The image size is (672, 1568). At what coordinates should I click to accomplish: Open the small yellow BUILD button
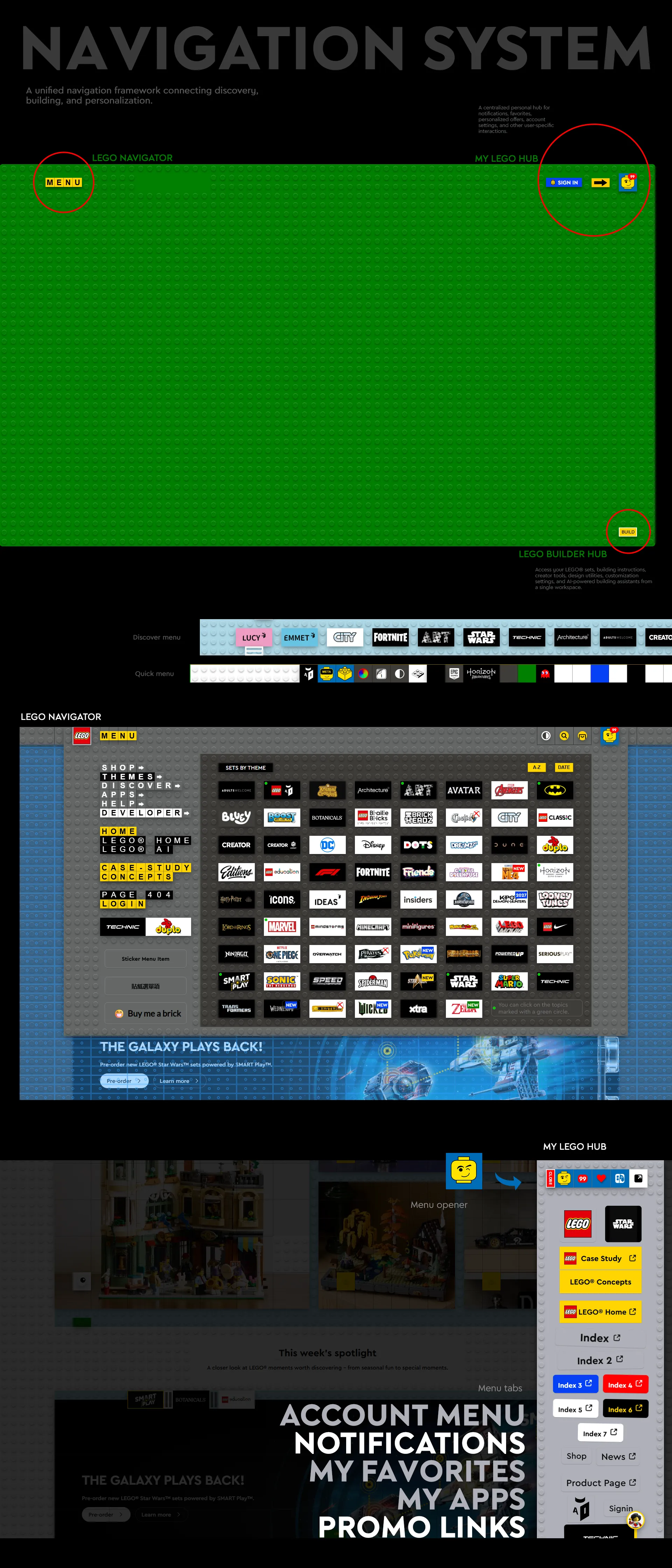coord(628,532)
